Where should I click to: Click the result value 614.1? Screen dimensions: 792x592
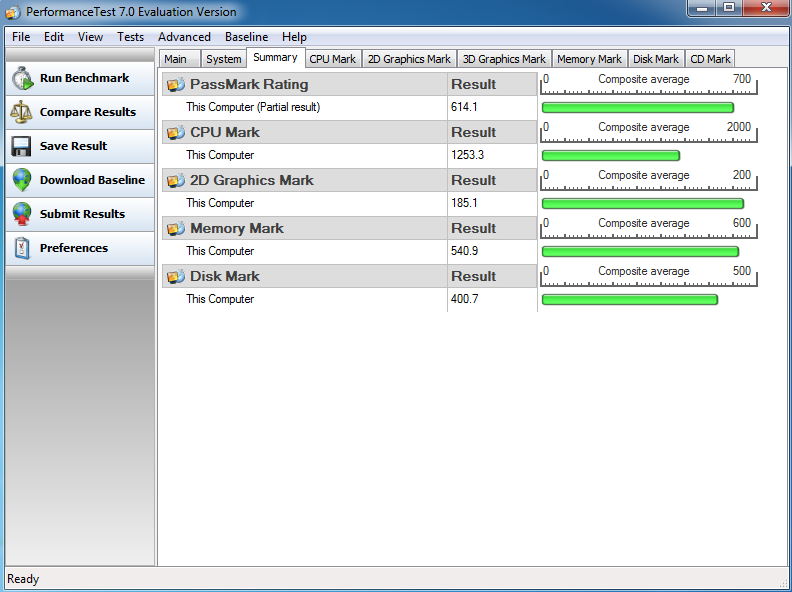pos(464,107)
